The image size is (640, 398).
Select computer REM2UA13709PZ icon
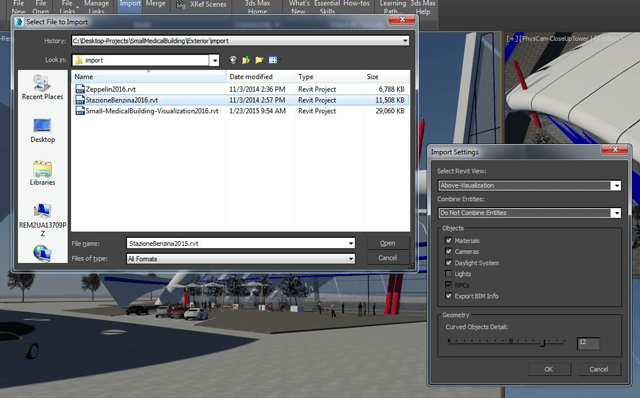tap(42, 219)
